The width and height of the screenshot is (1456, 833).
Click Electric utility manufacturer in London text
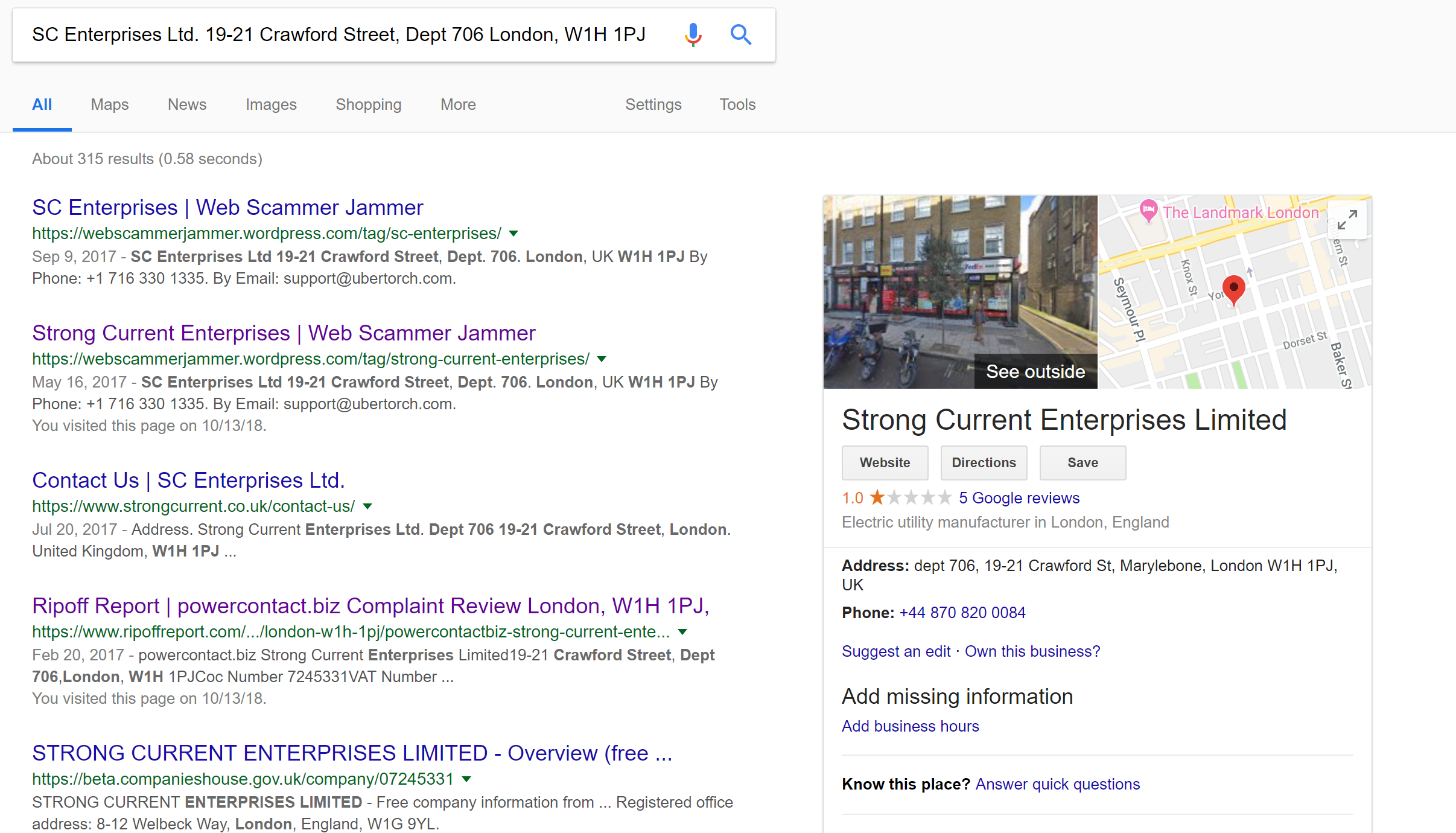point(1005,522)
